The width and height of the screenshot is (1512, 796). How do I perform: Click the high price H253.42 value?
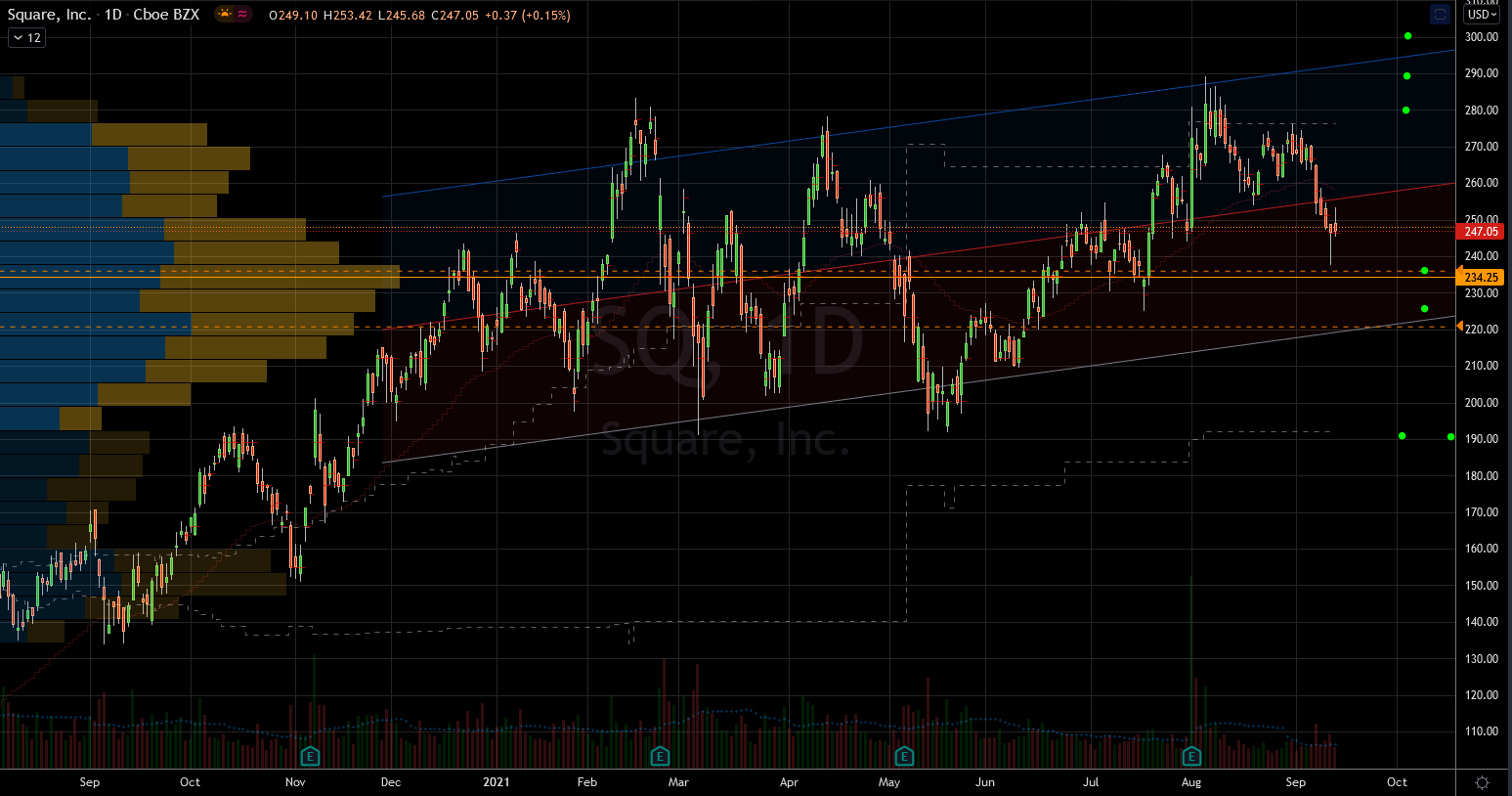tap(347, 16)
